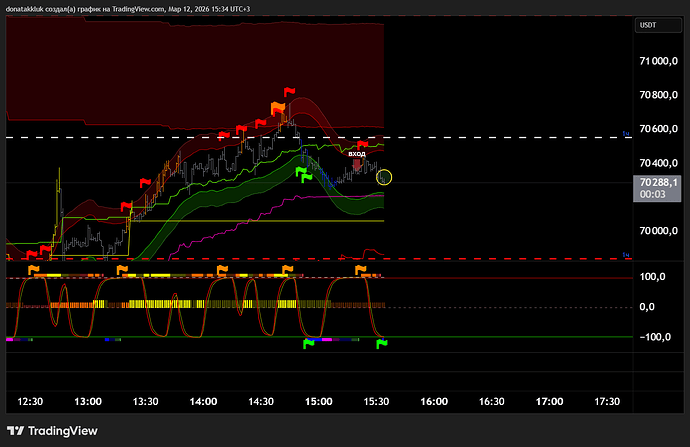The width and height of the screenshot is (690, 447).
Task: Click the red dashed horizontal line below price
Action: tap(200, 259)
